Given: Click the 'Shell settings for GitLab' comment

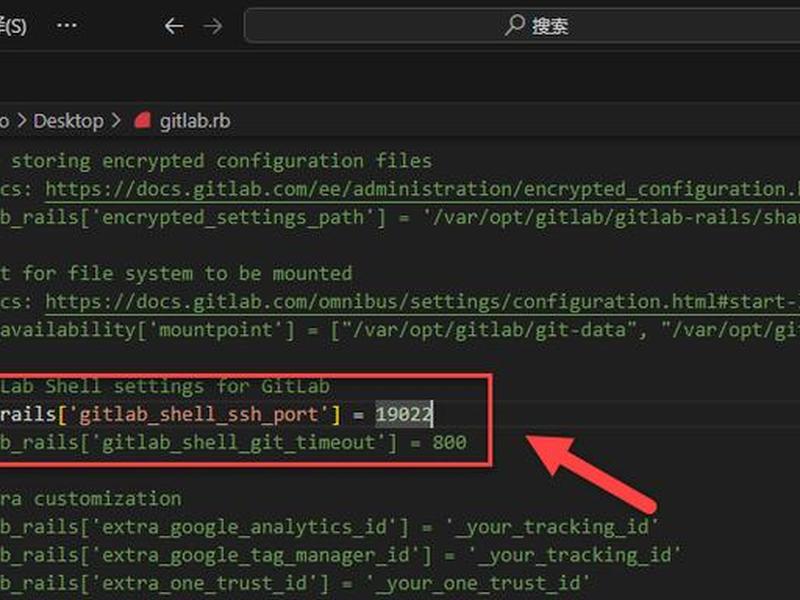Looking at the screenshot, I should [x=187, y=386].
